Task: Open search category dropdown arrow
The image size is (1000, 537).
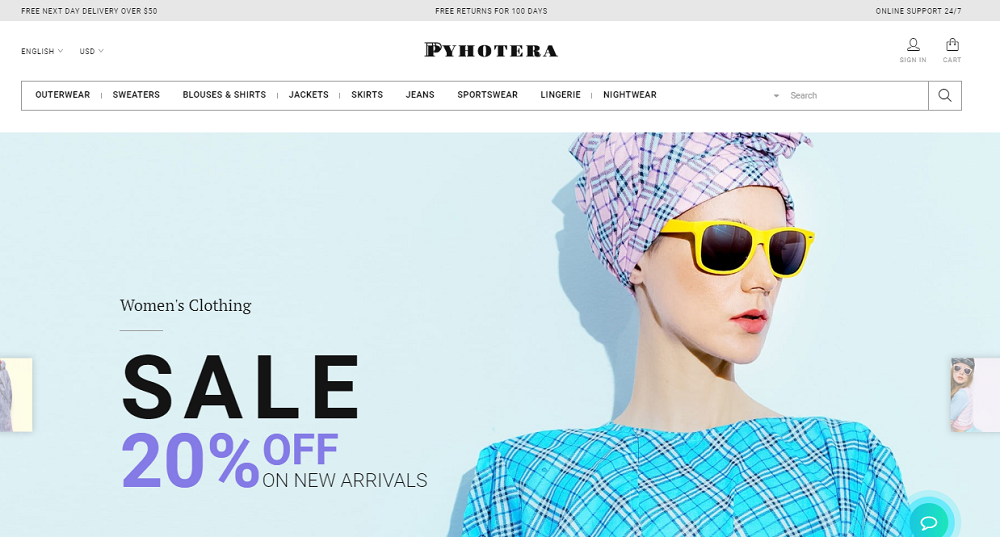Action: [x=776, y=96]
